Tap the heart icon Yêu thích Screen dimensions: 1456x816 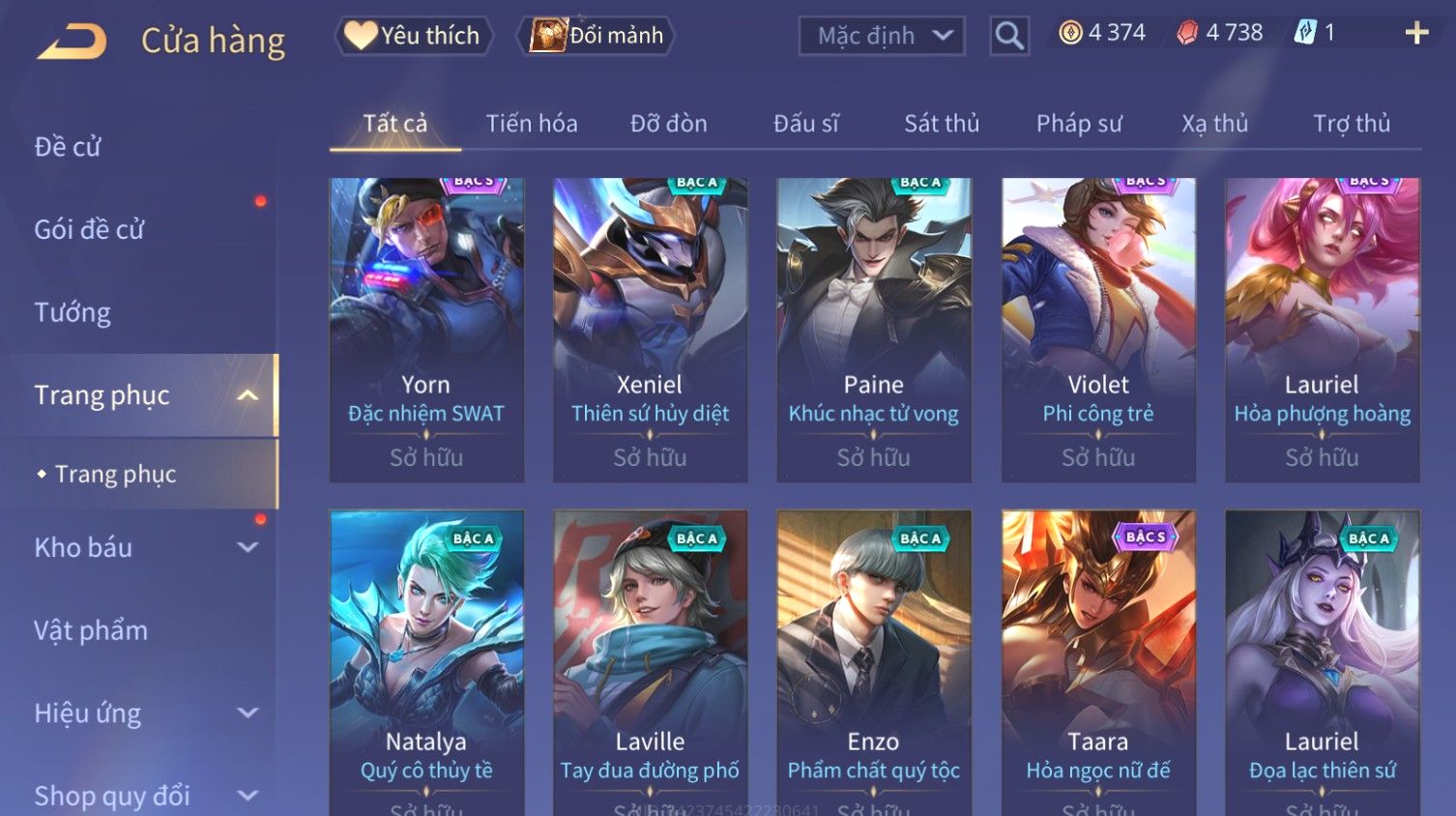tap(361, 36)
